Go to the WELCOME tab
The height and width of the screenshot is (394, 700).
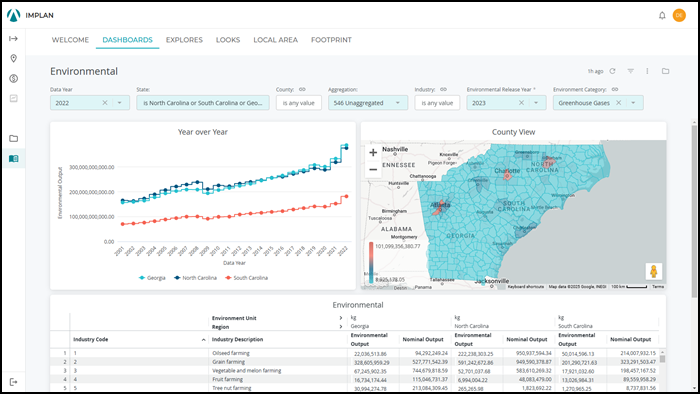70,40
